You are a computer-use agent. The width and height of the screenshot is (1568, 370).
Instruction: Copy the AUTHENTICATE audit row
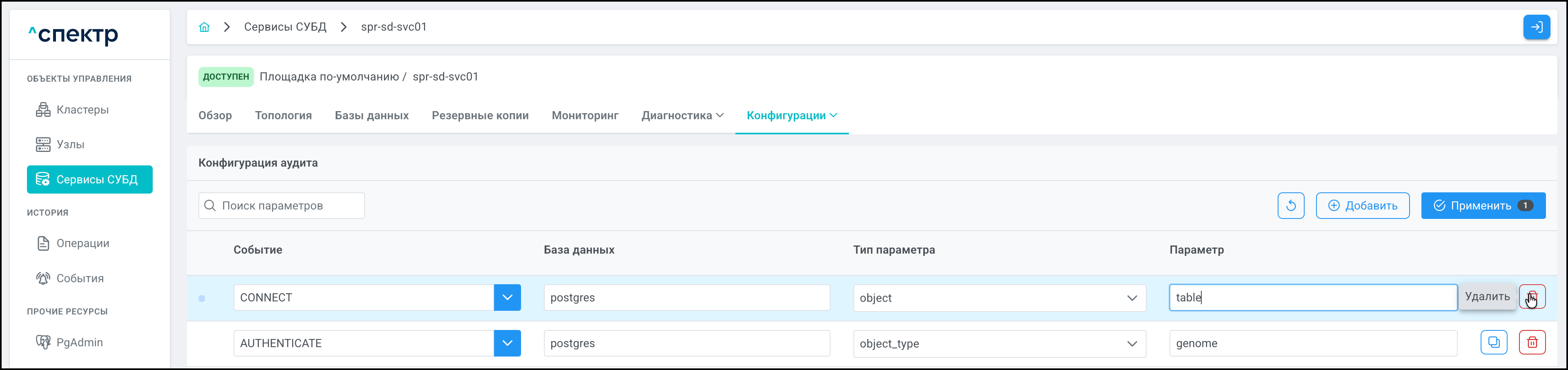tap(1493, 343)
